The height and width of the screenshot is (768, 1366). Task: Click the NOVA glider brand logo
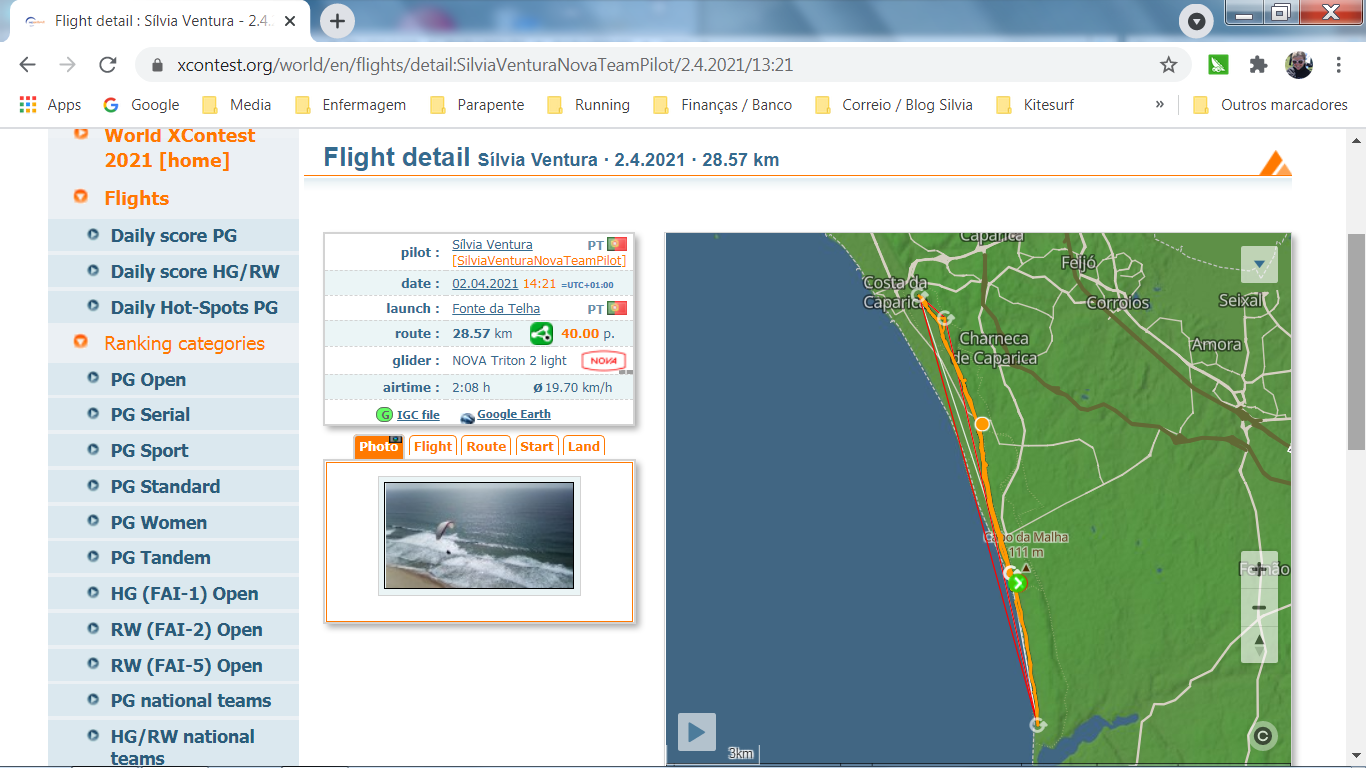(604, 360)
